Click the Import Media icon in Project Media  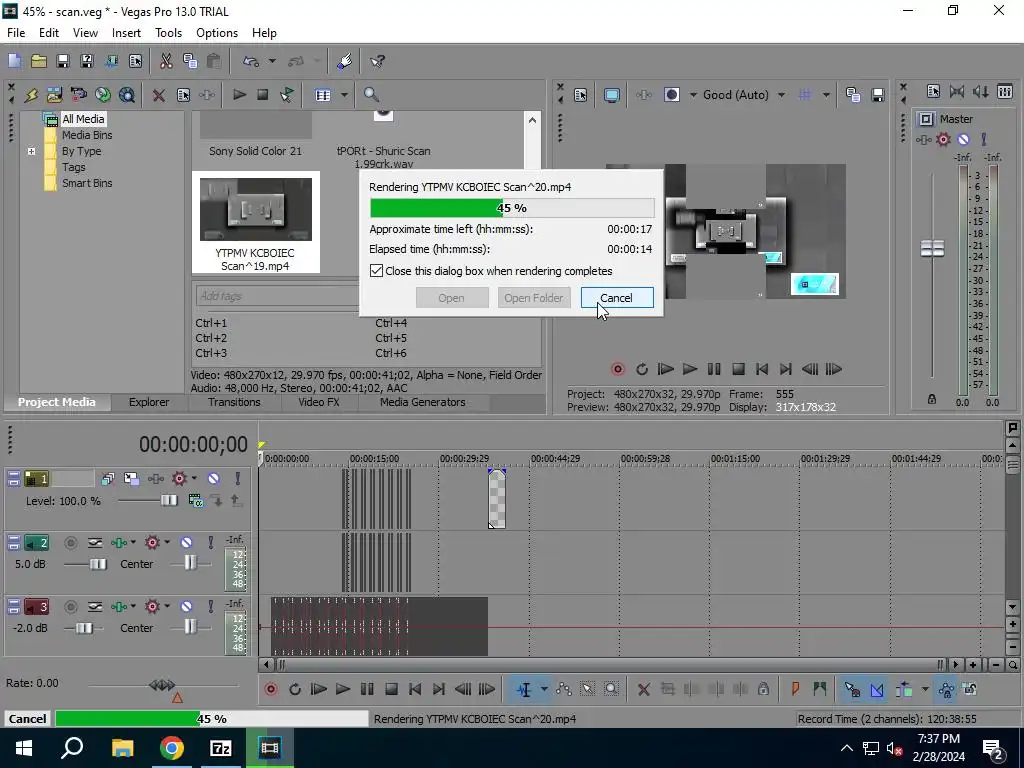pos(55,95)
